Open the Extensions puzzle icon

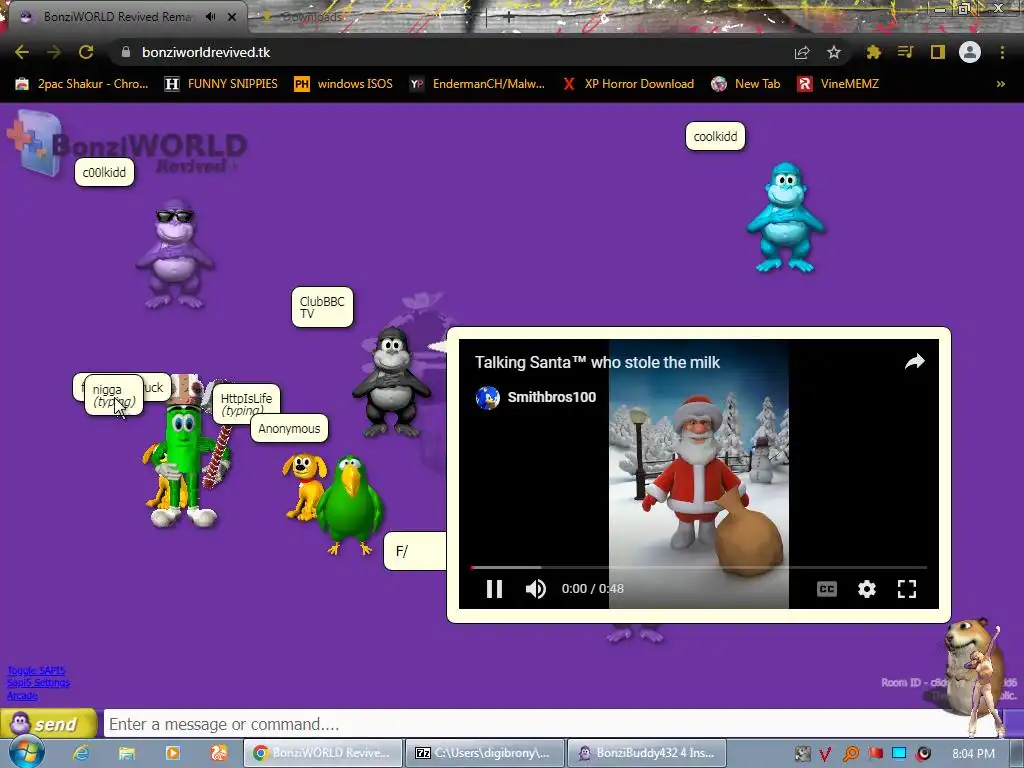click(x=873, y=52)
